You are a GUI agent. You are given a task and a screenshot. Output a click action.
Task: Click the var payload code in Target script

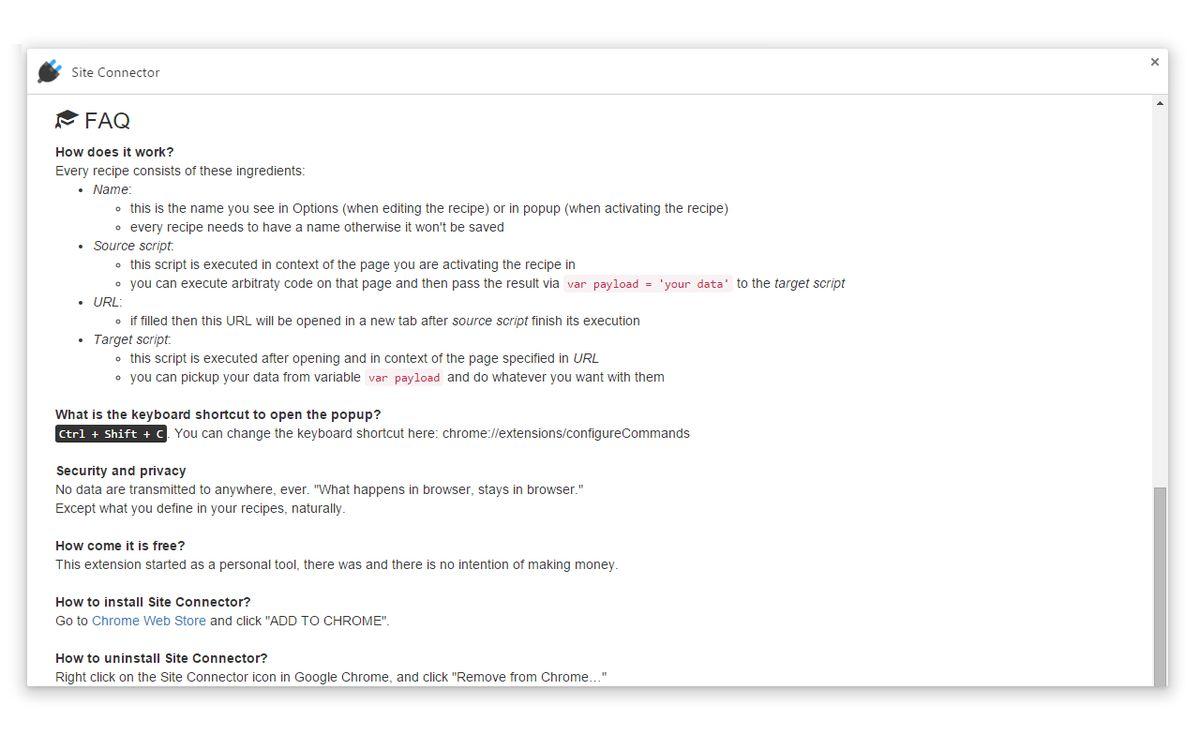point(404,378)
